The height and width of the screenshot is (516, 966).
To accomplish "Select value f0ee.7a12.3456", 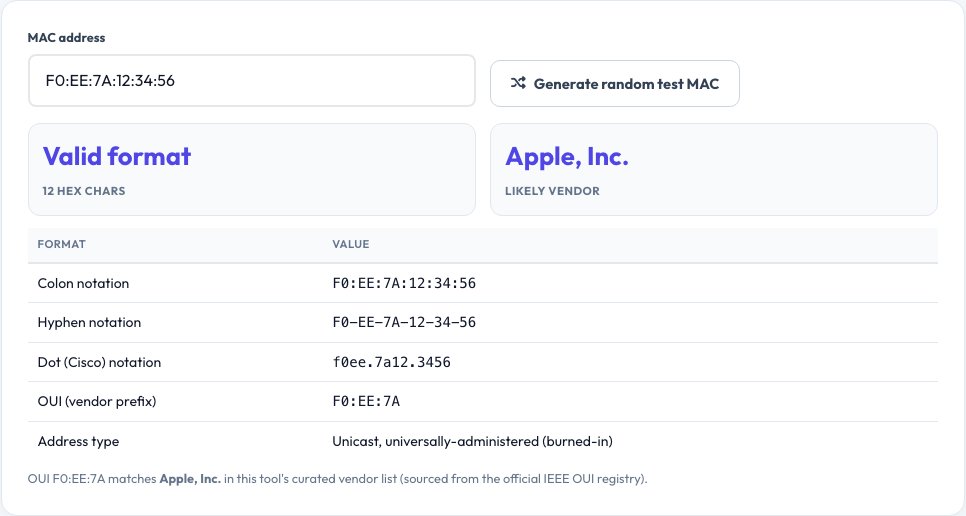I will 391,362.
